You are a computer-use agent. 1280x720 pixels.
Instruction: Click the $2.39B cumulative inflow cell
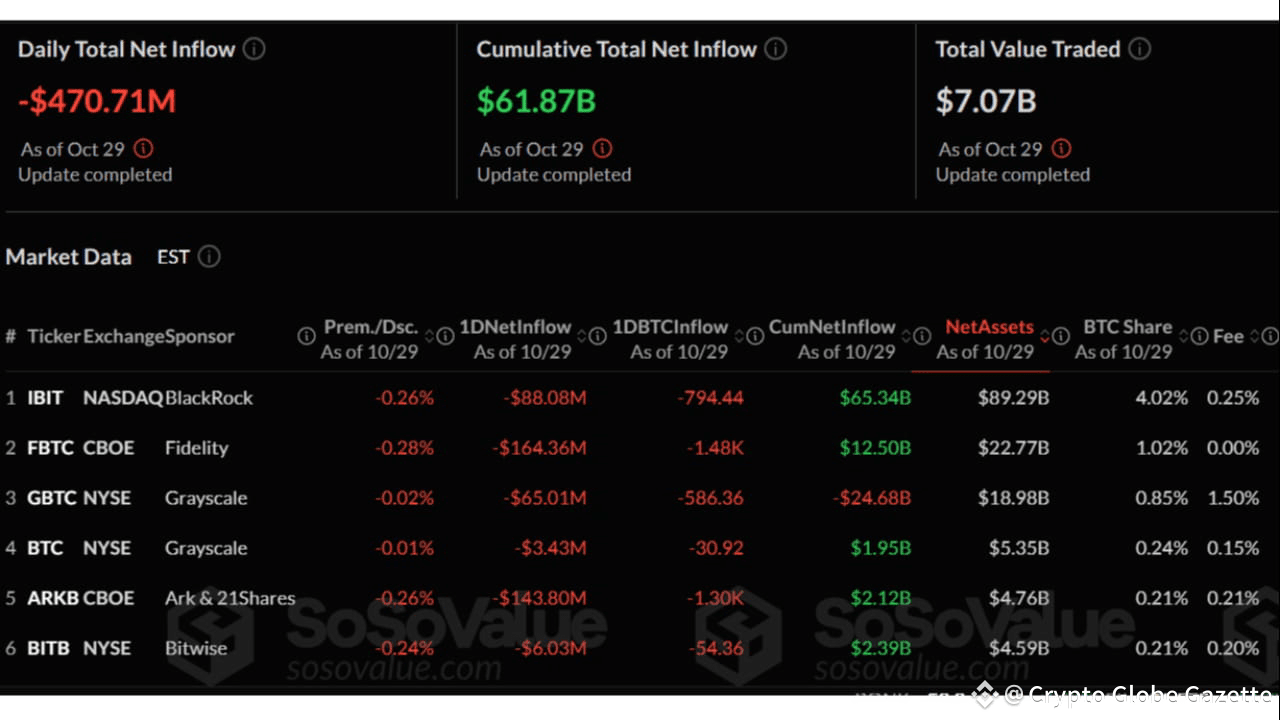880,648
